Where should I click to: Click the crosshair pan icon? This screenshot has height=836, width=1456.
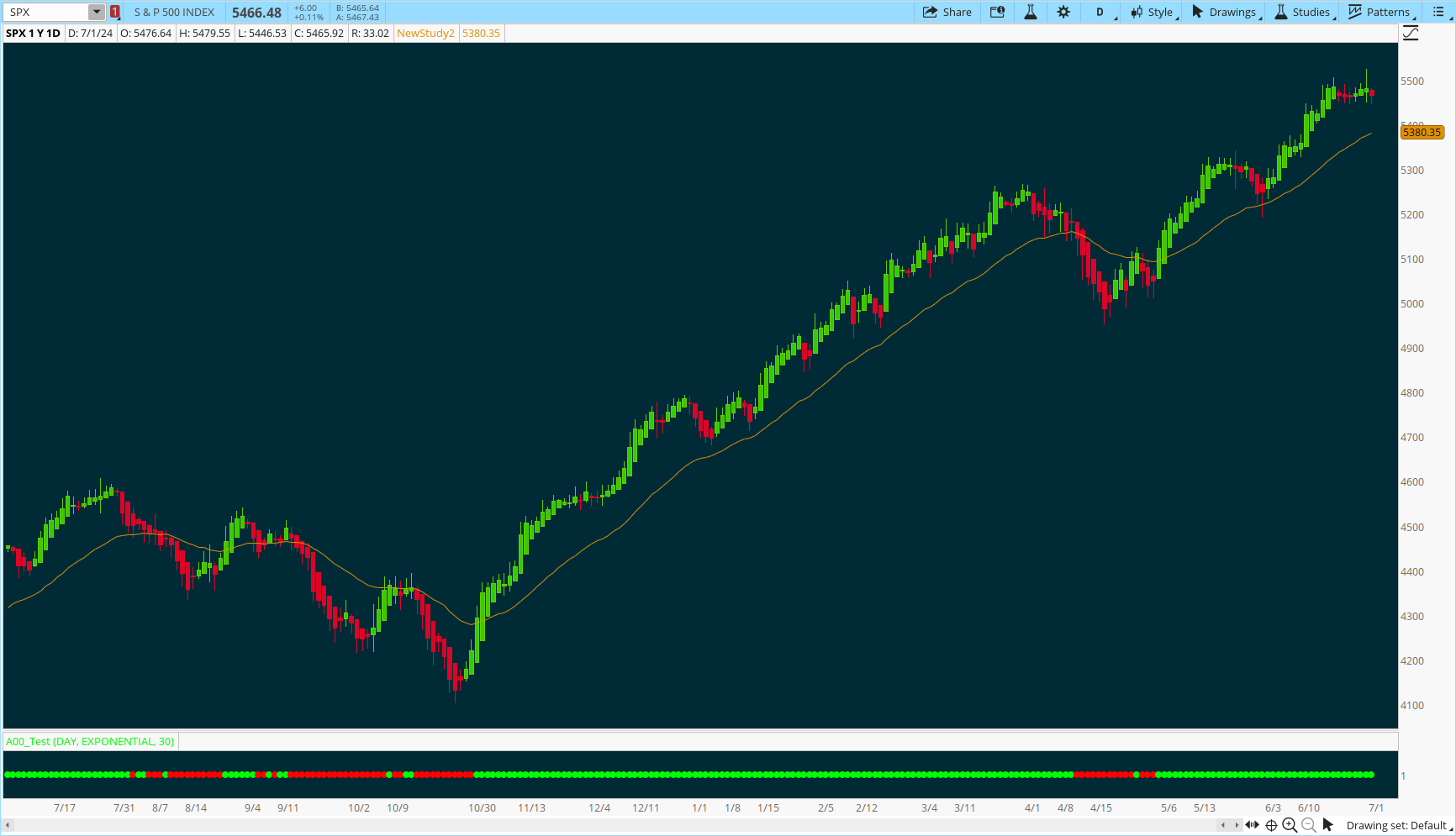click(1271, 825)
